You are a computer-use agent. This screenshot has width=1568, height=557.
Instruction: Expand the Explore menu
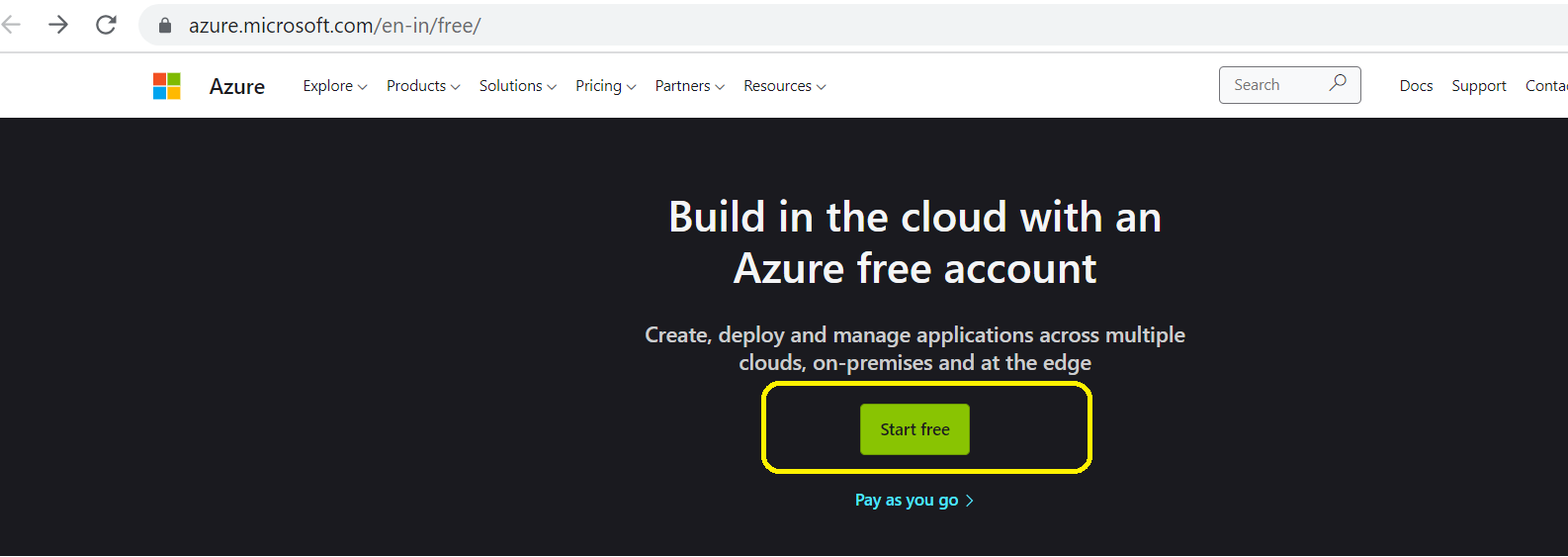[x=335, y=86]
